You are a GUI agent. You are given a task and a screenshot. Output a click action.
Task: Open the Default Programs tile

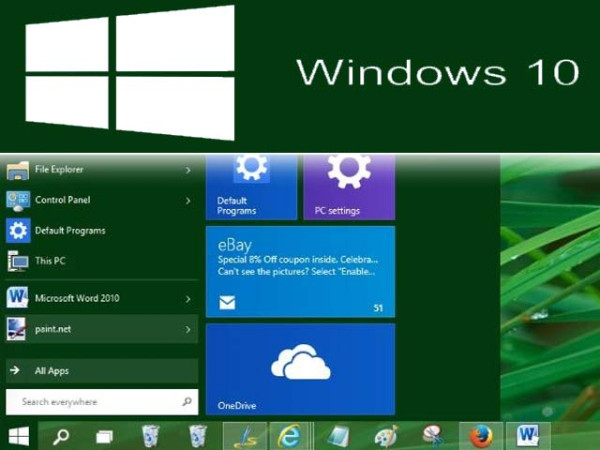point(251,187)
